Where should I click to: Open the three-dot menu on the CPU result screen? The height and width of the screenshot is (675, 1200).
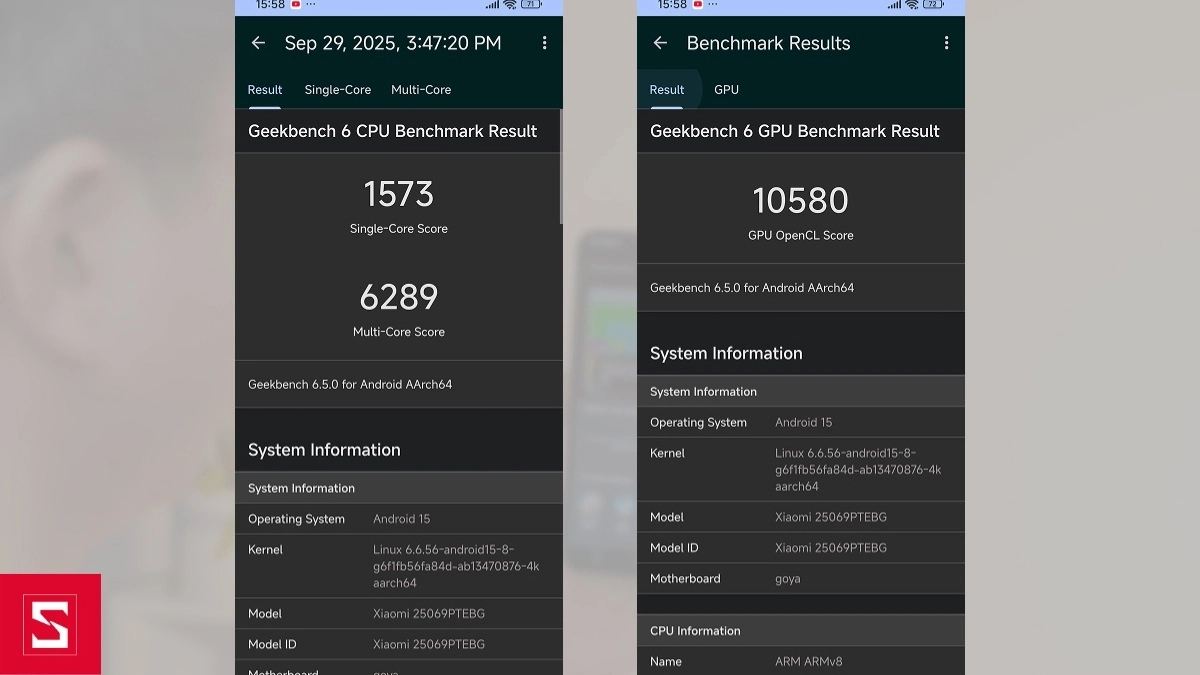[544, 43]
